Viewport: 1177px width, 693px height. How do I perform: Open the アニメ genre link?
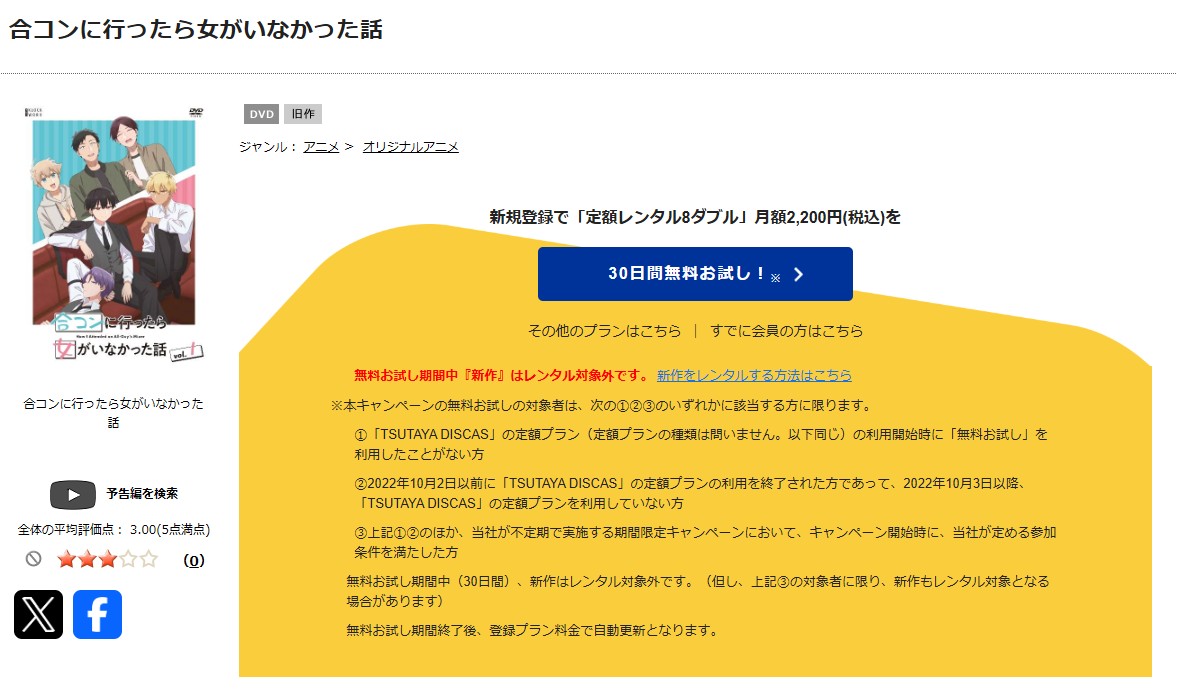click(x=321, y=147)
